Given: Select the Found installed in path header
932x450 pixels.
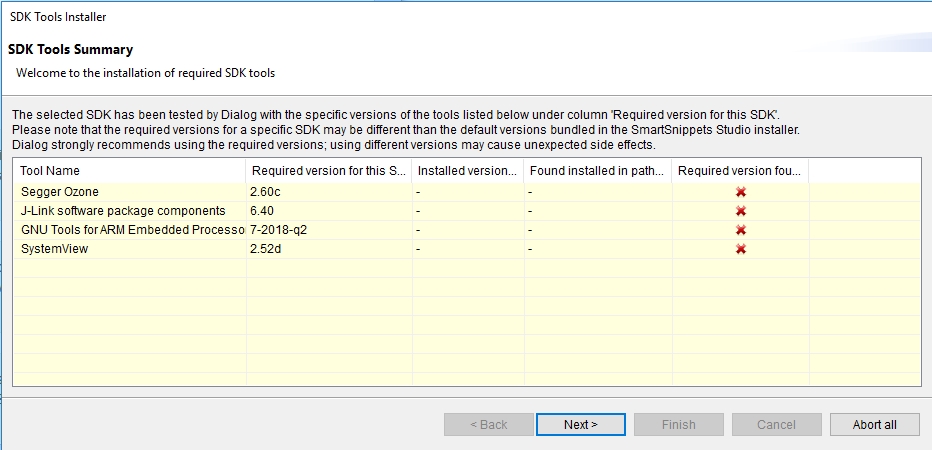Looking at the screenshot, I should click(x=597, y=171).
